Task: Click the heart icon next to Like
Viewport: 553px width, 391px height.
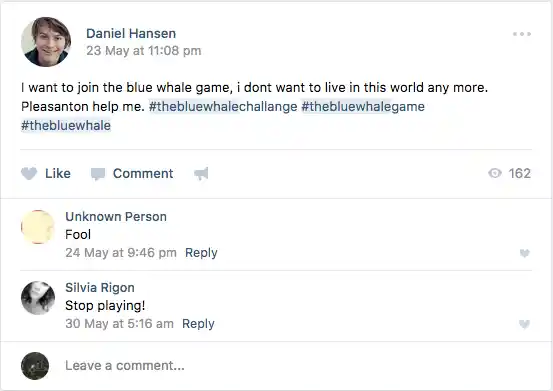Action: tap(29, 173)
